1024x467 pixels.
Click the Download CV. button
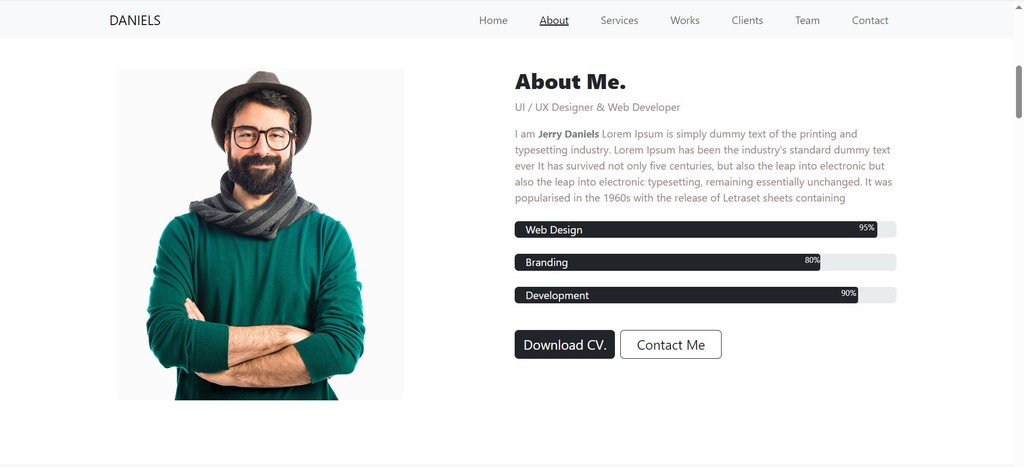pos(565,344)
